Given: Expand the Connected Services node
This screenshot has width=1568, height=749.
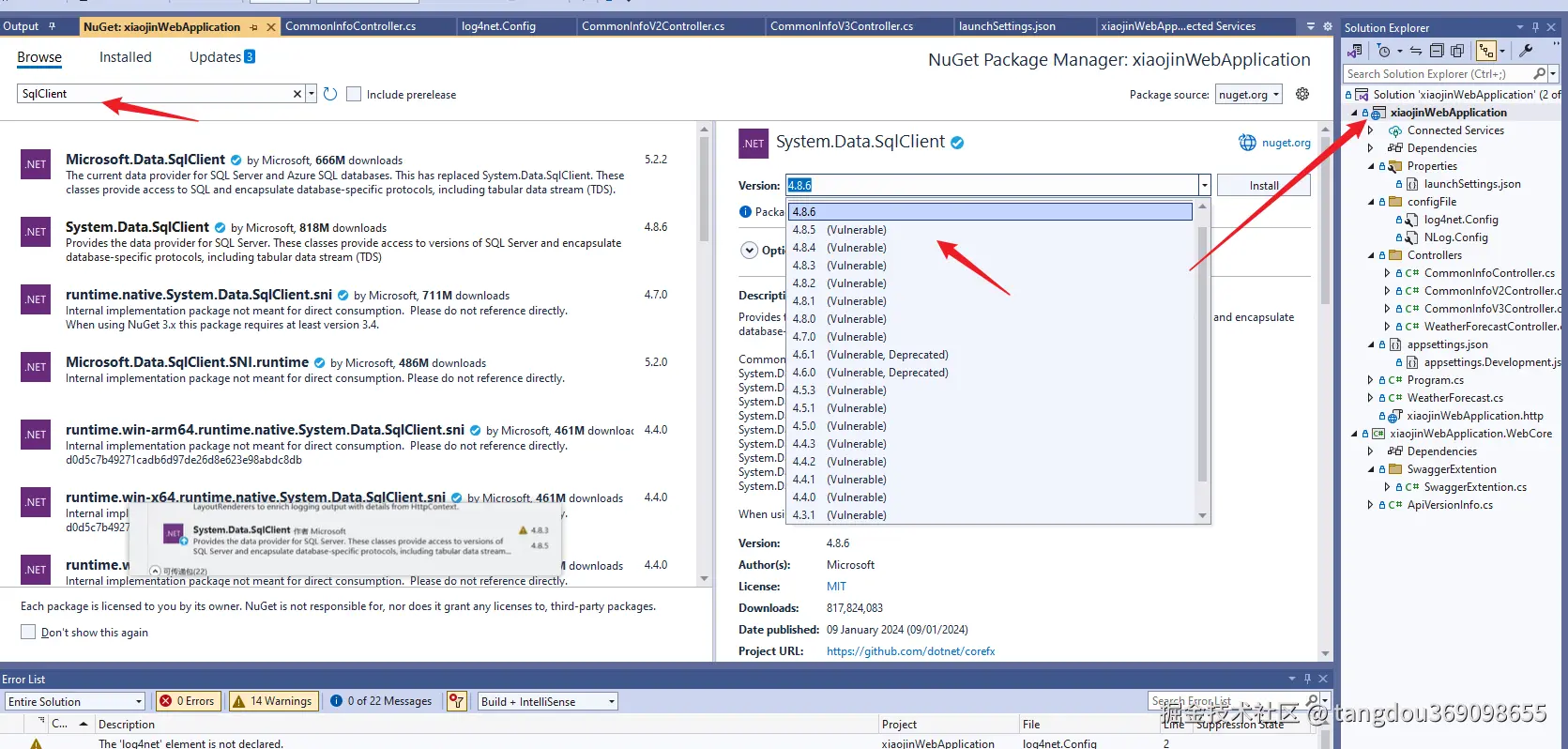Looking at the screenshot, I should (x=1371, y=130).
